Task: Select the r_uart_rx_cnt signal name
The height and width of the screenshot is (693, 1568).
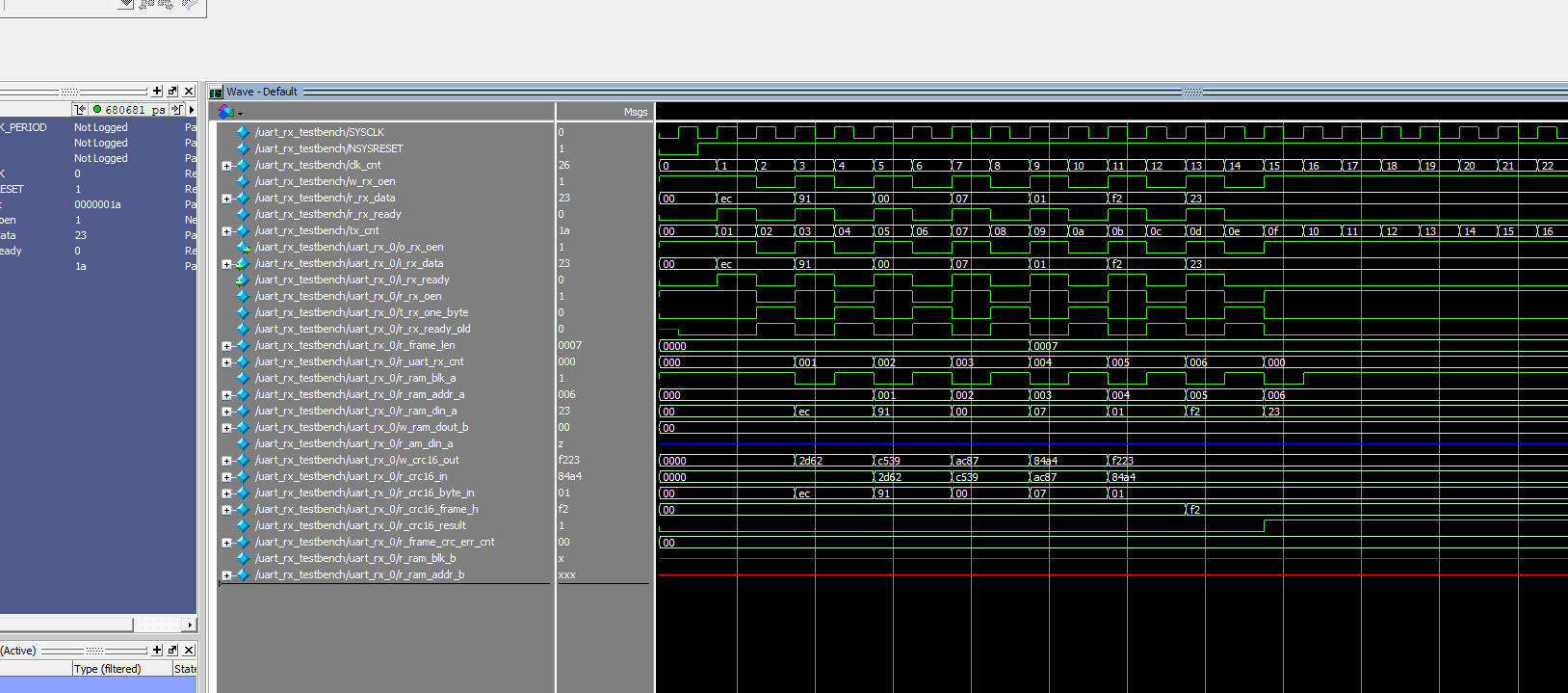Action: pyautogui.click(x=359, y=361)
